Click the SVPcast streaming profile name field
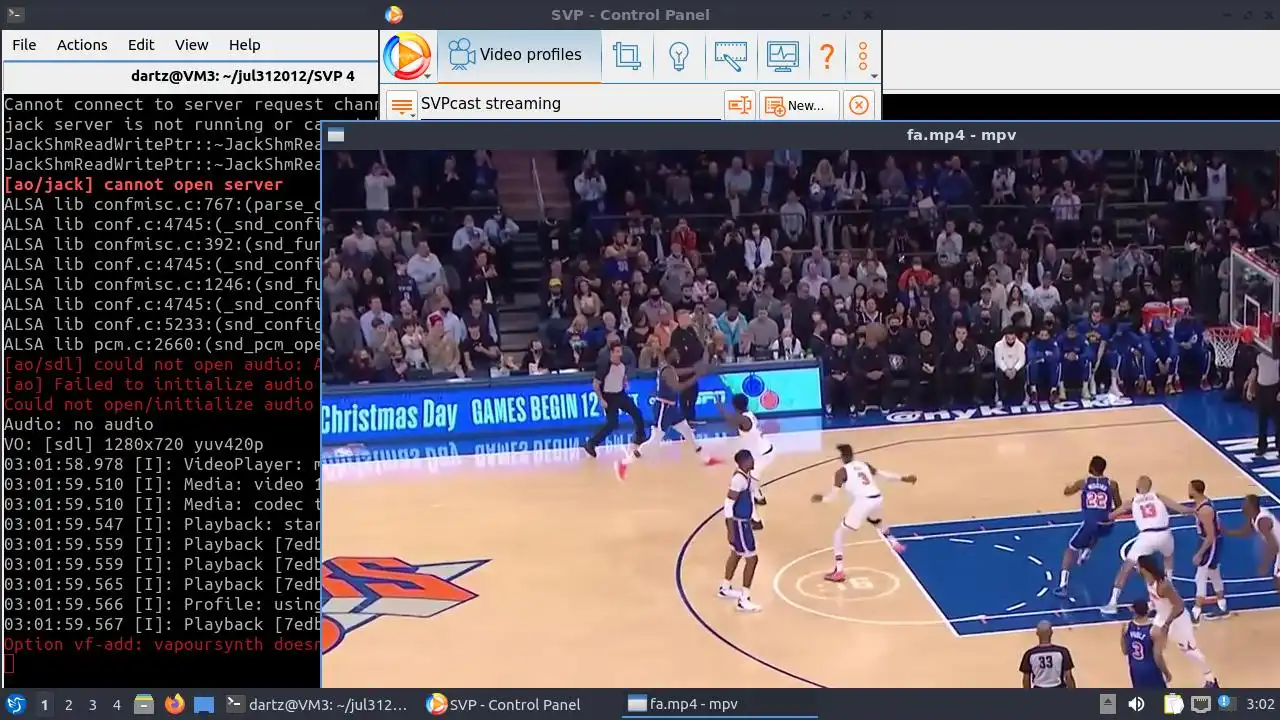Viewport: 1280px width, 720px height. pyautogui.click(x=569, y=104)
